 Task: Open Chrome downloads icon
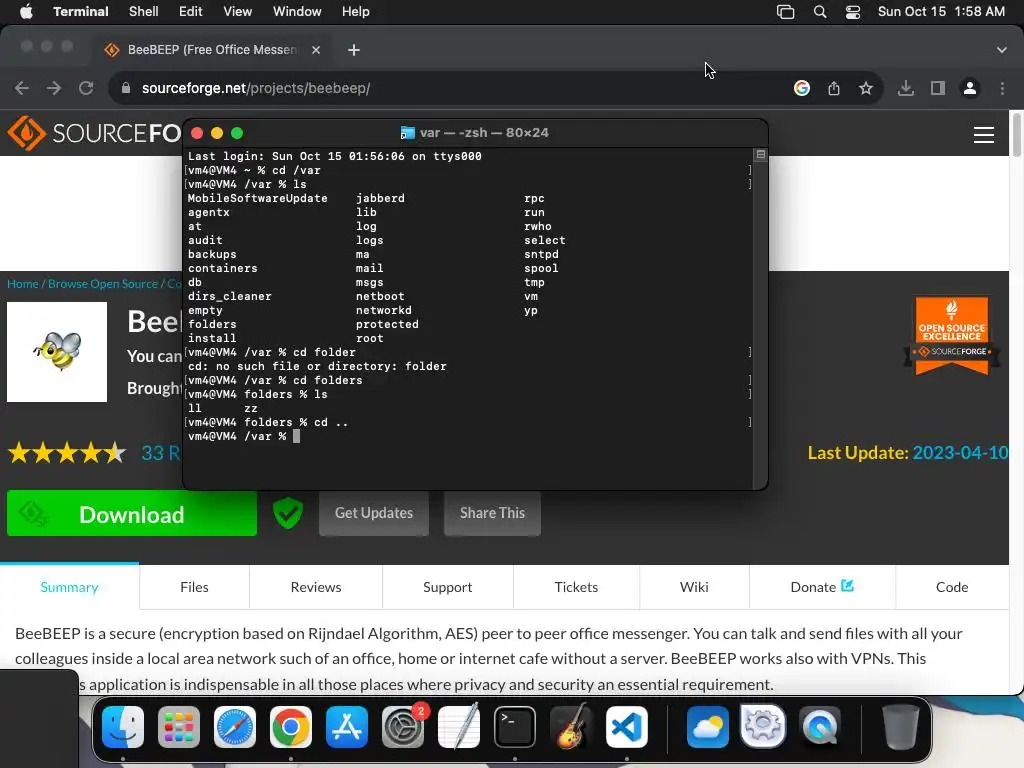pos(906,88)
